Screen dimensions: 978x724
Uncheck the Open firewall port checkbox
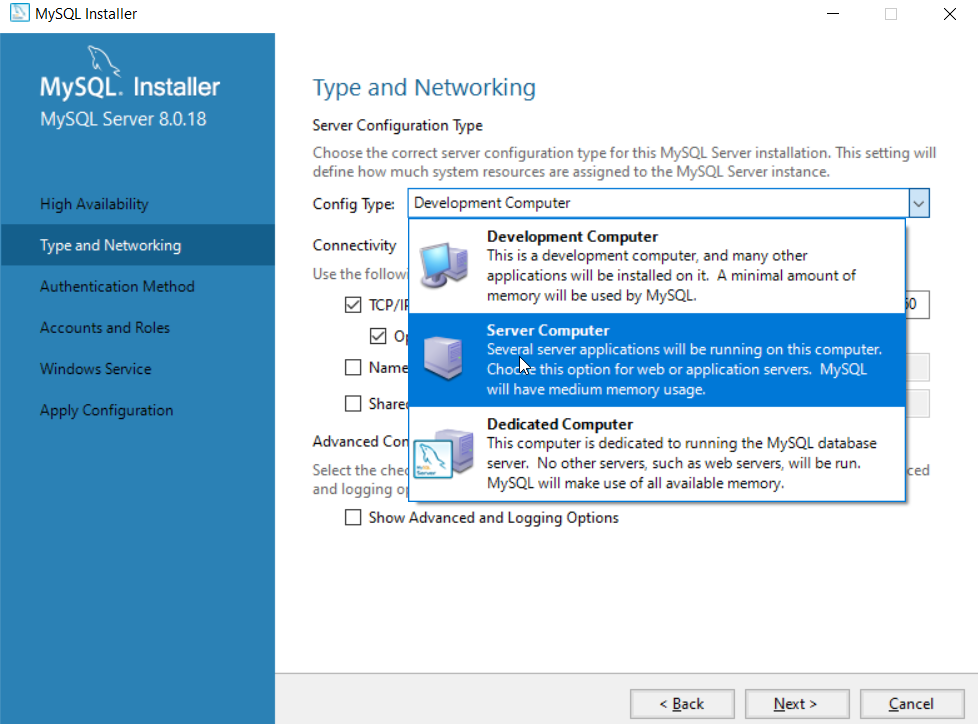point(378,336)
